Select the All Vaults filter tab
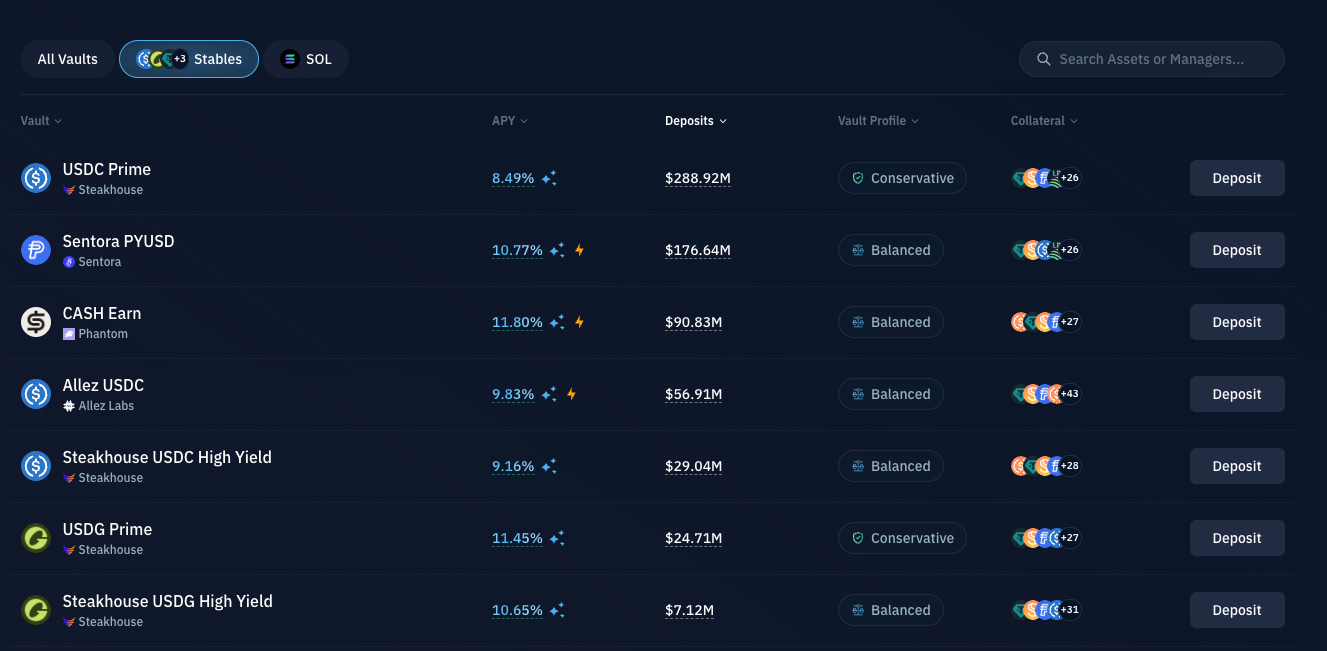 68,59
